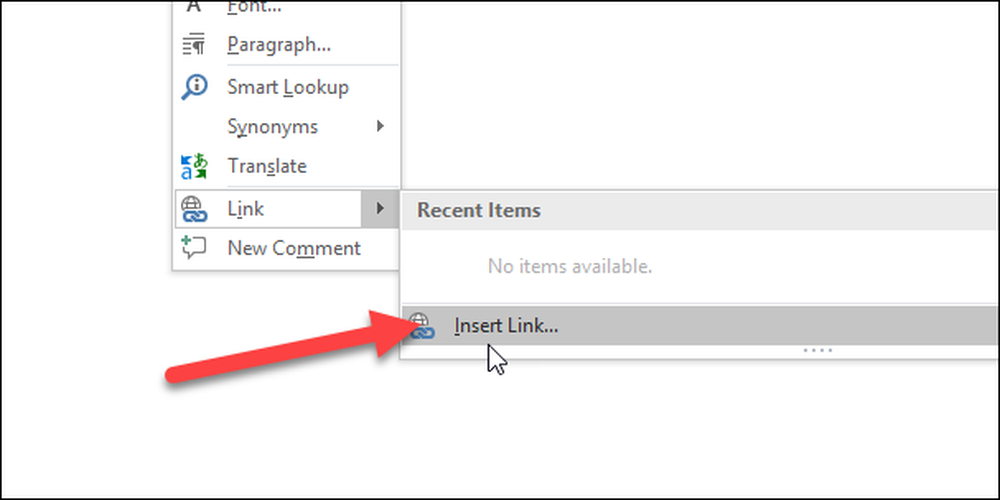The height and width of the screenshot is (500, 1000).
Task: Click the Link globe chain icon
Action: (194, 209)
